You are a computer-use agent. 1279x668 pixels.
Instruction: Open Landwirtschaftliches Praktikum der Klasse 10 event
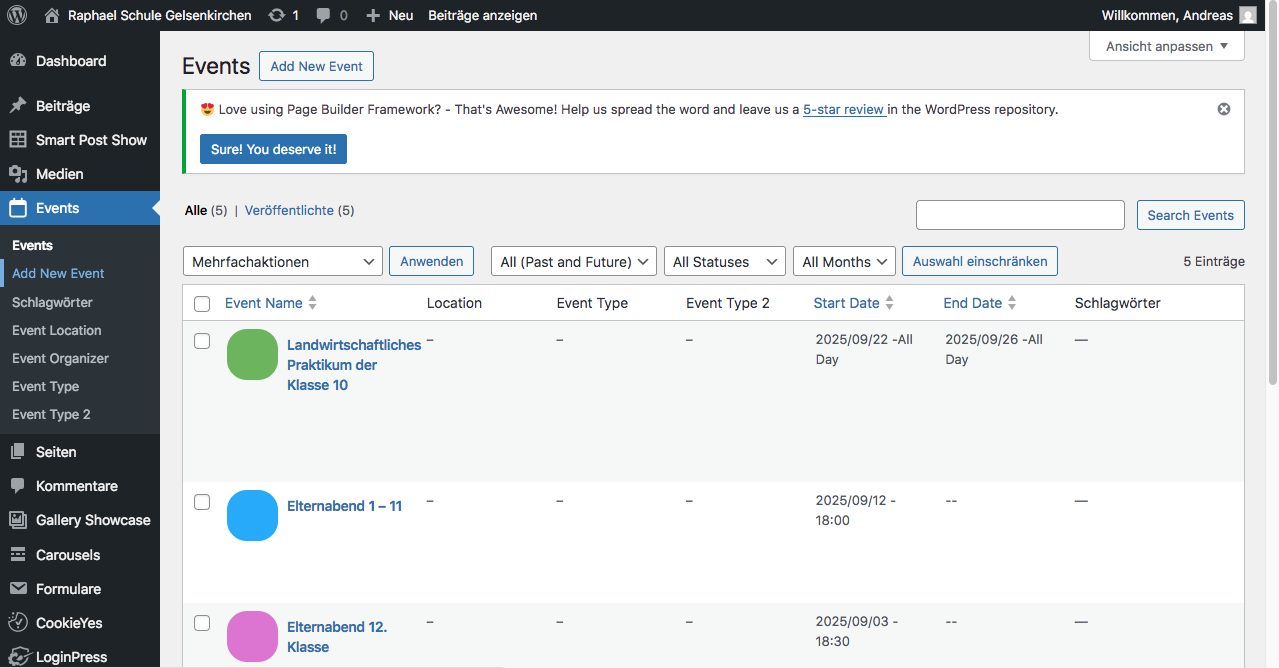click(354, 364)
